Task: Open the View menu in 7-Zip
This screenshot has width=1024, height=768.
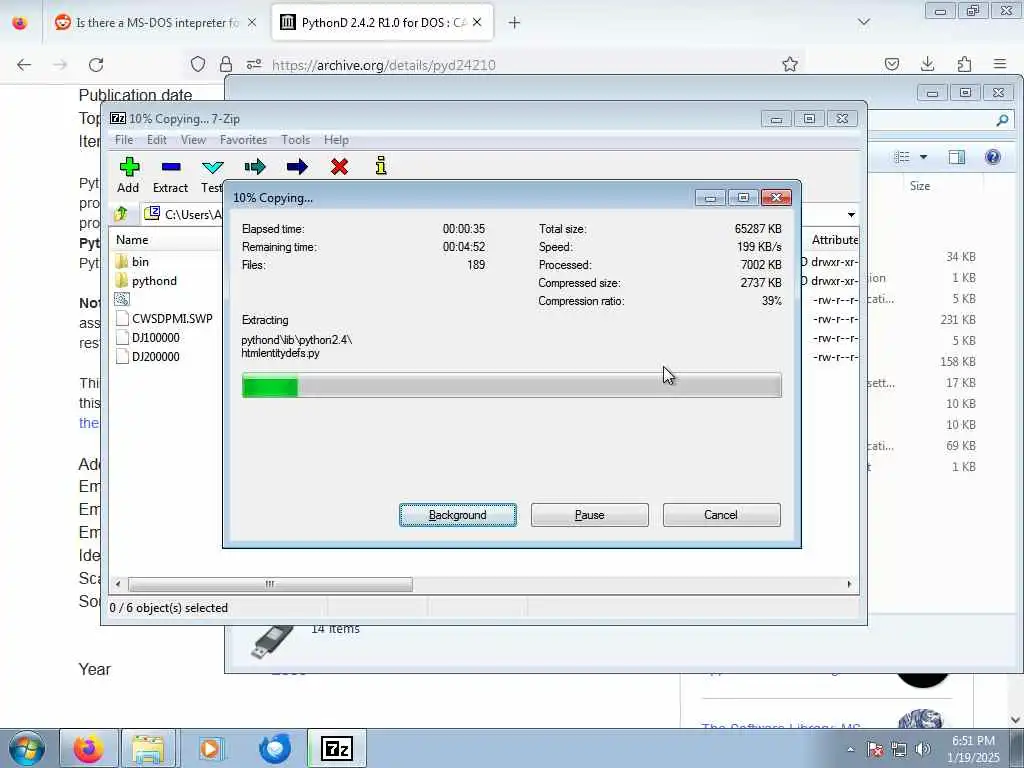Action: 193,140
